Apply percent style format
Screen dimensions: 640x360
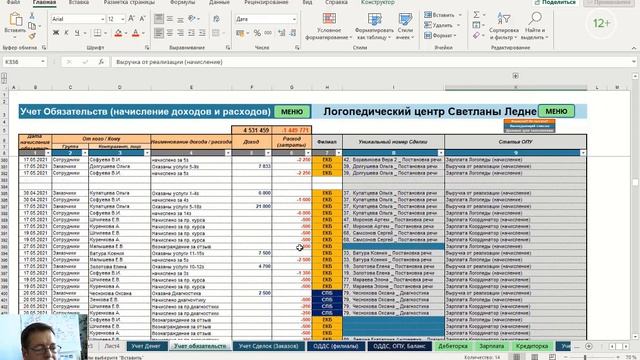(x=257, y=33)
